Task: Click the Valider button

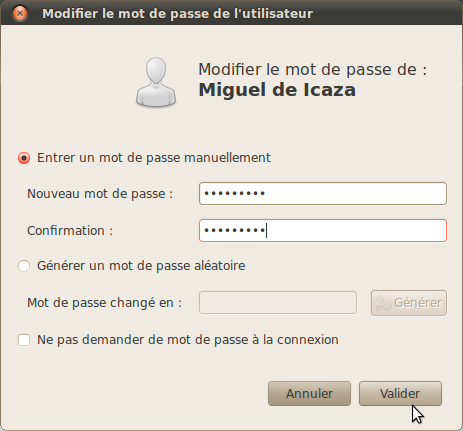Action: pyautogui.click(x=400, y=394)
